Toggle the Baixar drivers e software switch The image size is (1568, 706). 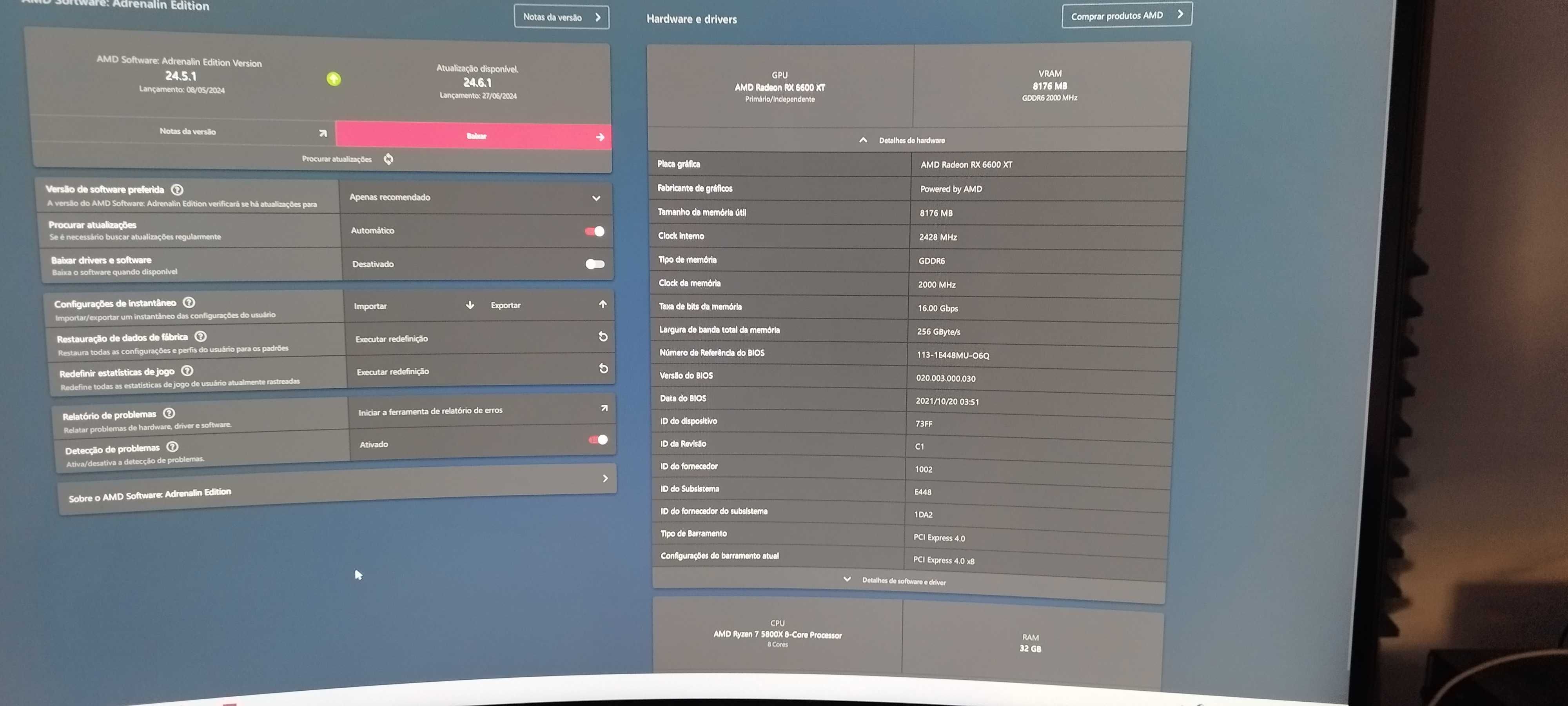[x=595, y=264]
